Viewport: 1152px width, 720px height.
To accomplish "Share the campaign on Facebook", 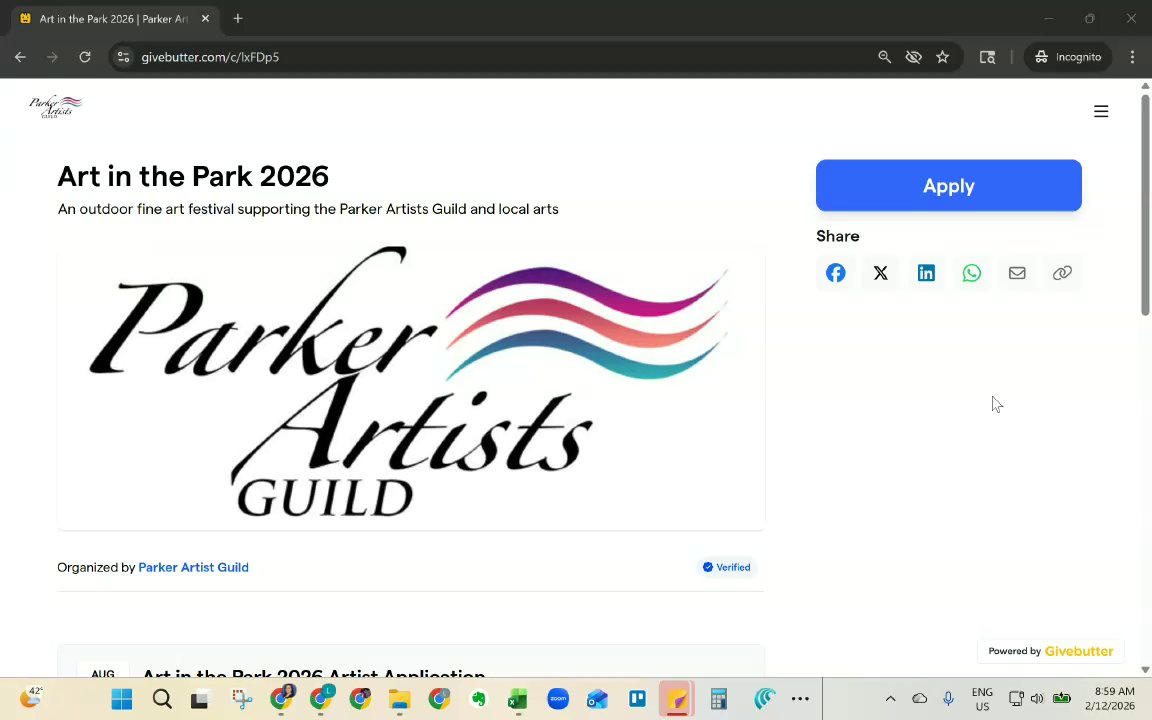I will (x=835, y=273).
